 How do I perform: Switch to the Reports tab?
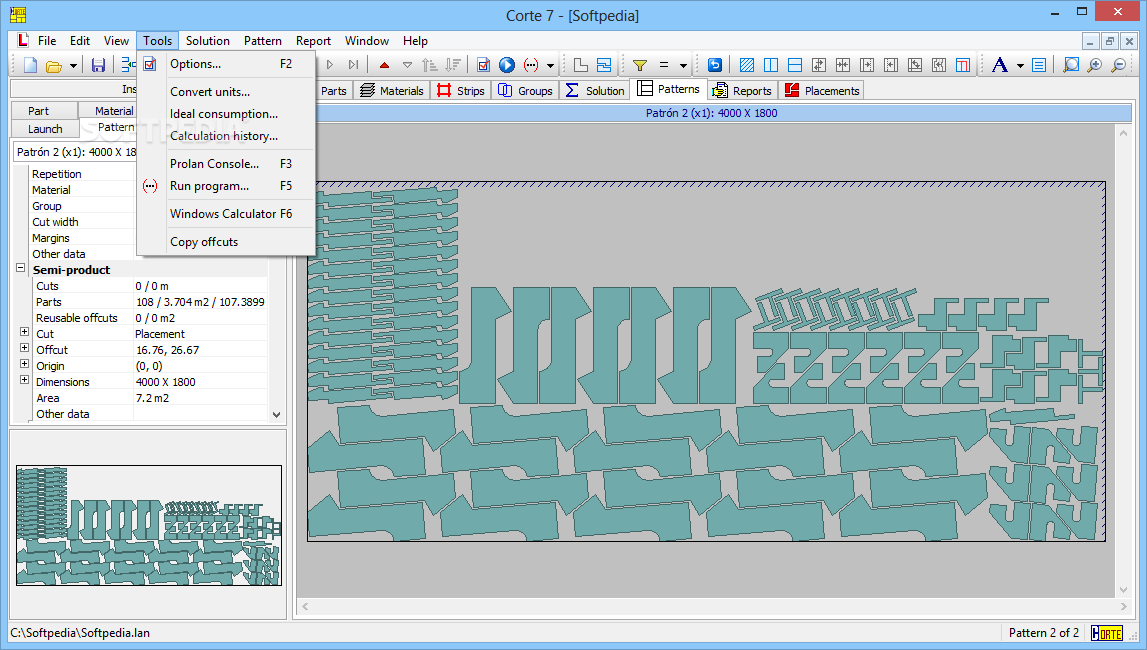[742, 91]
